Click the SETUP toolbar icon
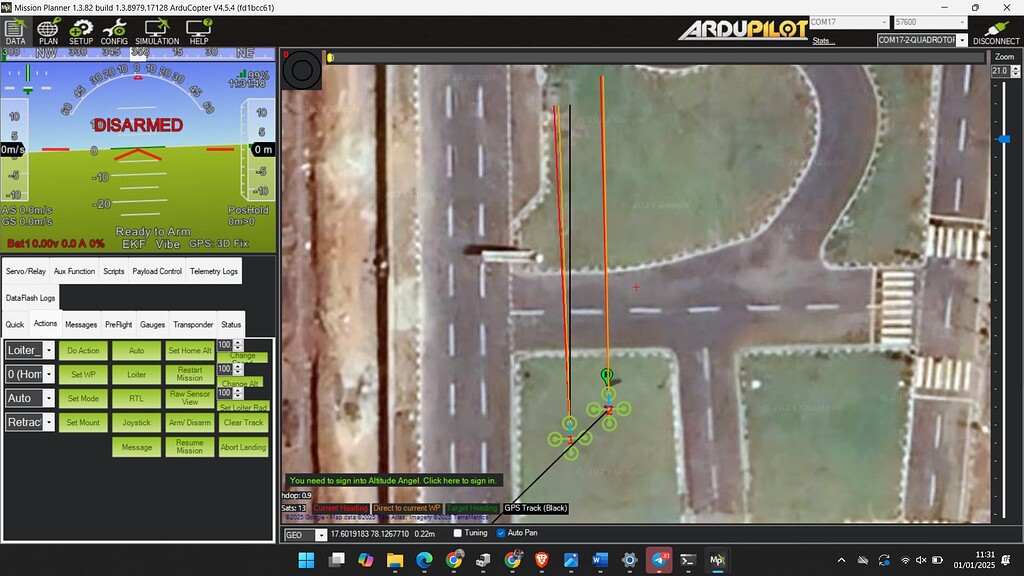1024x576 pixels. point(81,31)
